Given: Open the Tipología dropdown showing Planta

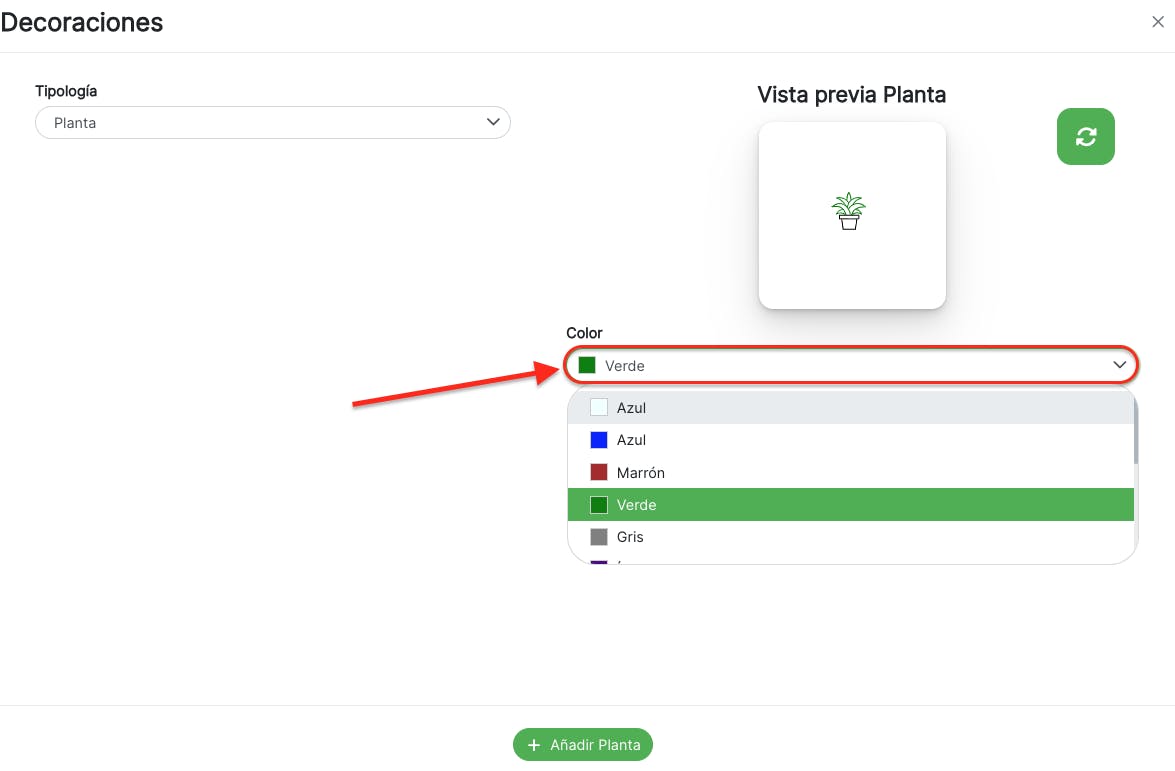Looking at the screenshot, I should [x=272, y=123].
